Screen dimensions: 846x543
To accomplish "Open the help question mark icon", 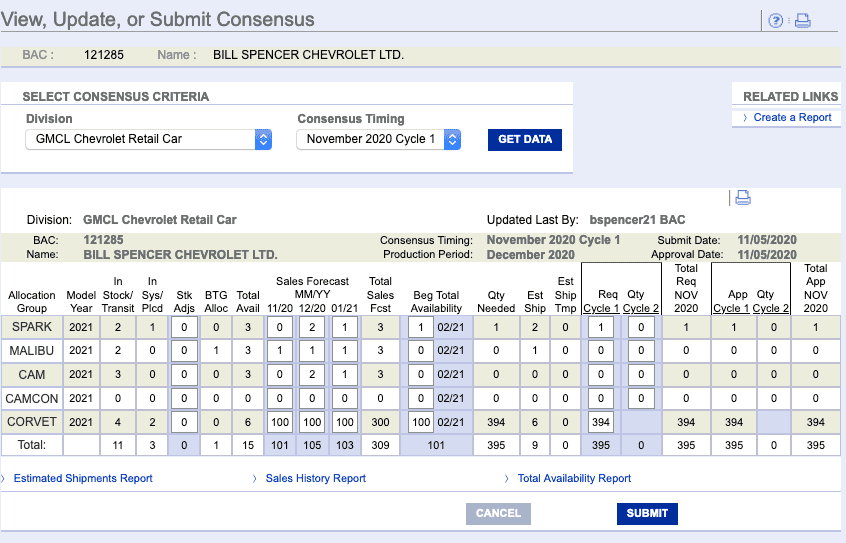I will (x=775, y=21).
